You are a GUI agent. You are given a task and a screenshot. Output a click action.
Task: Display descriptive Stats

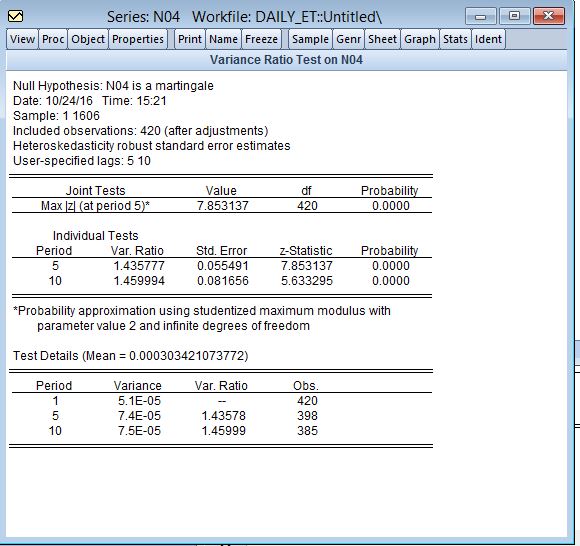pos(455,39)
